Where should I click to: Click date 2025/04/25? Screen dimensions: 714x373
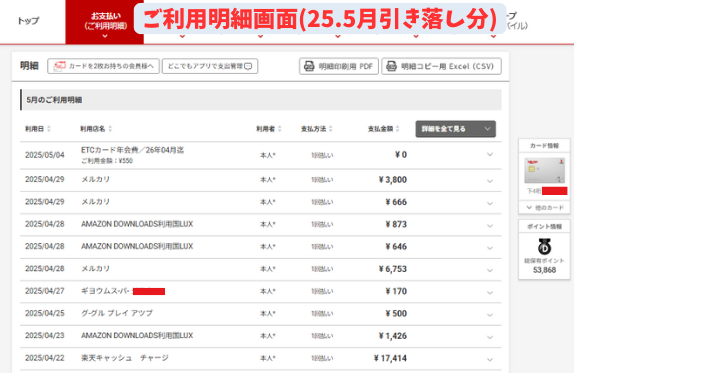pos(45,313)
